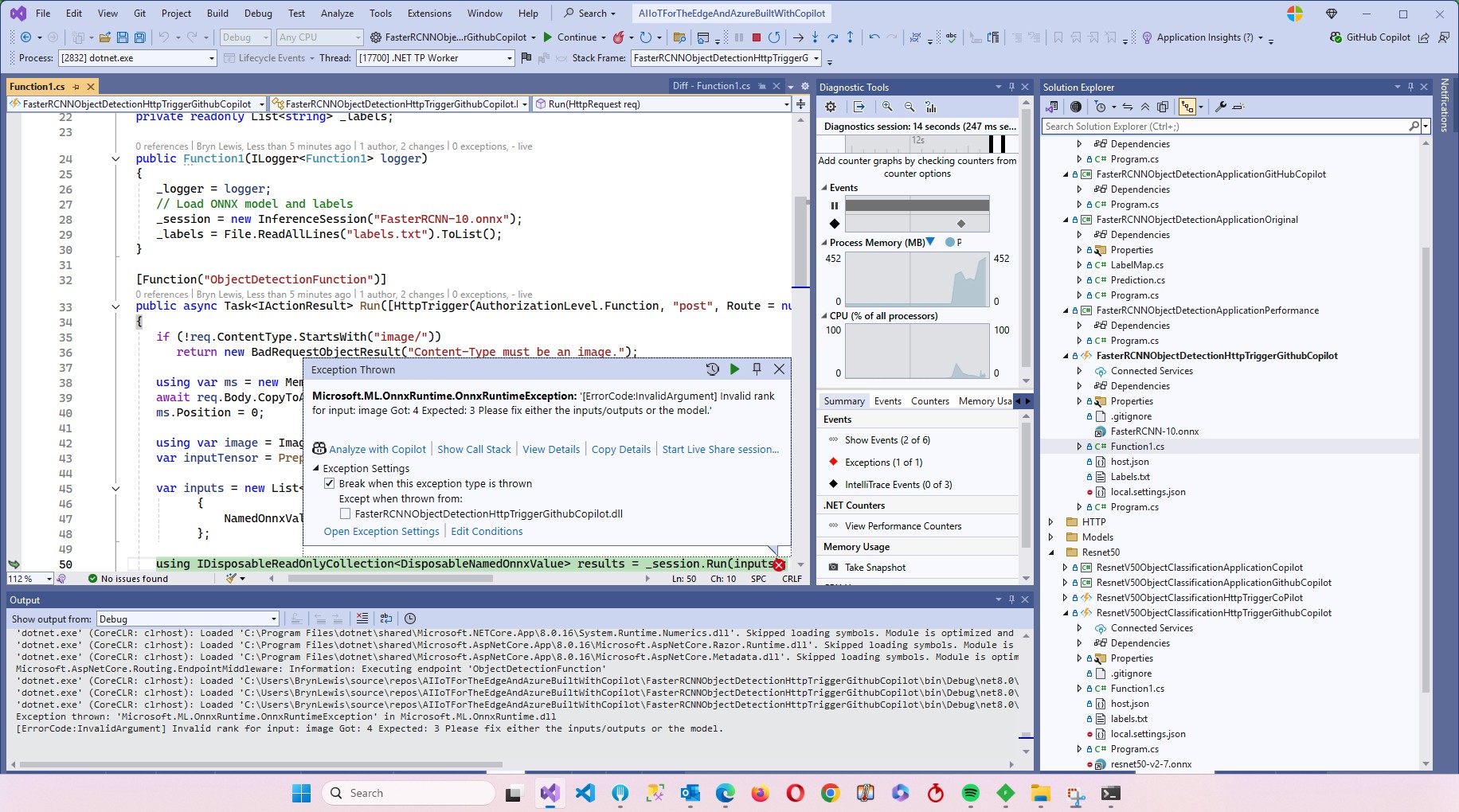Image resolution: width=1459 pixels, height=812 pixels.
Task: Switch to Counters tab in Diagnostic Tools
Action: 929,401
